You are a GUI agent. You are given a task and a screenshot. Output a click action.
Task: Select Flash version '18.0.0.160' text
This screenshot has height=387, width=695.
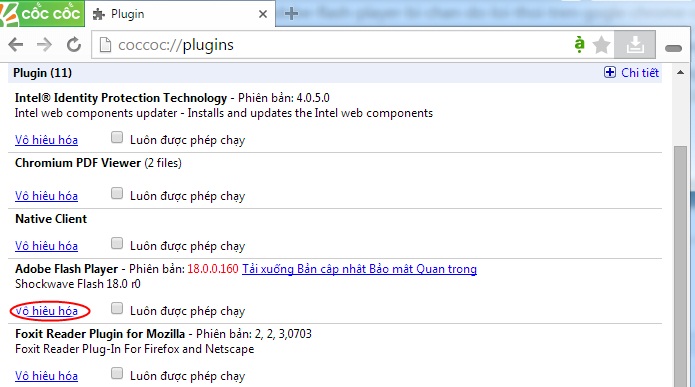[213, 269]
